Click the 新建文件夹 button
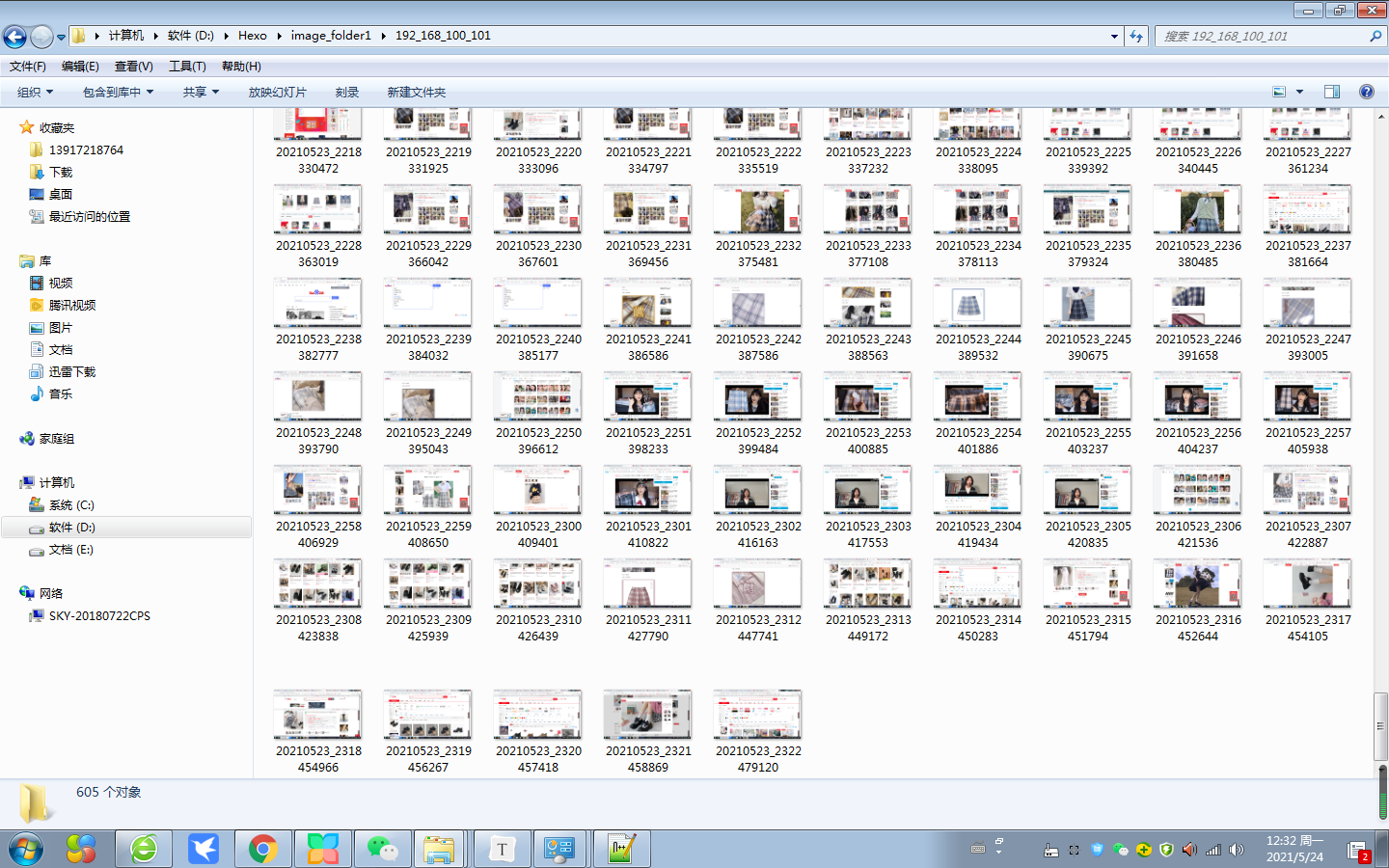The width and height of the screenshot is (1389, 868). click(x=417, y=93)
